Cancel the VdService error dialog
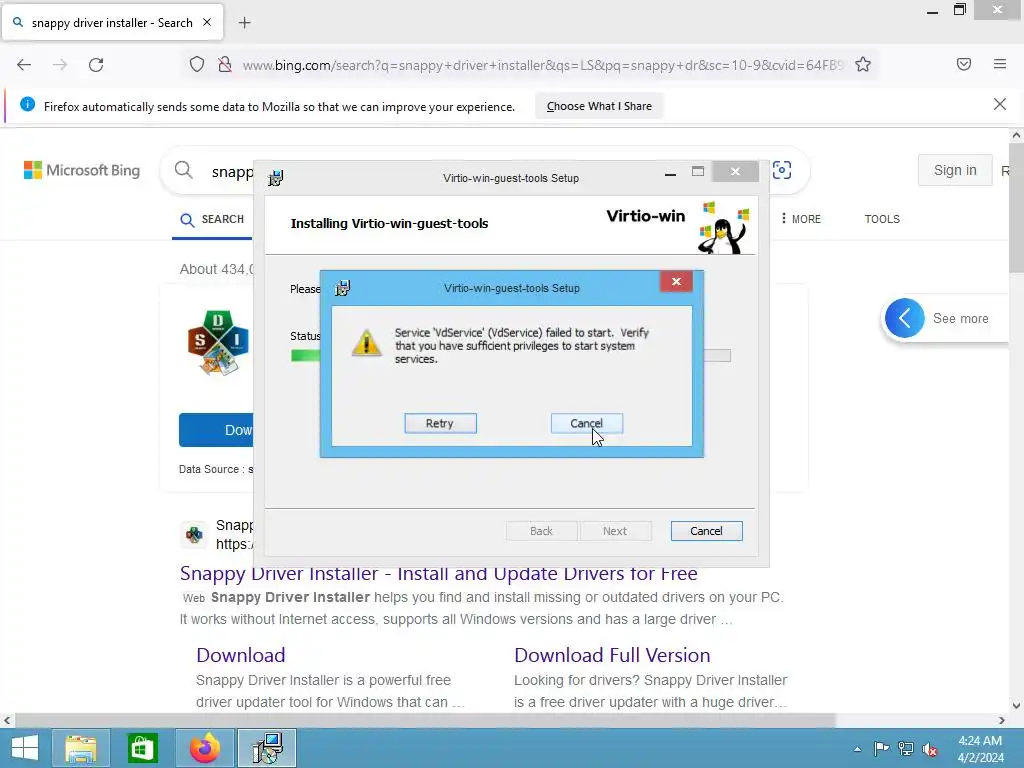Image resolution: width=1024 pixels, height=768 pixels. pos(586,423)
